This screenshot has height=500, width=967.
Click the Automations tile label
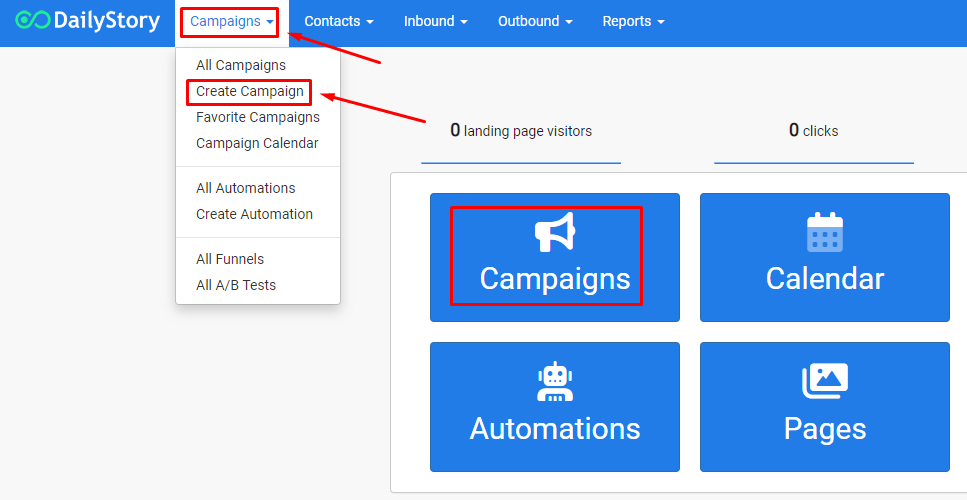pos(555,428)
